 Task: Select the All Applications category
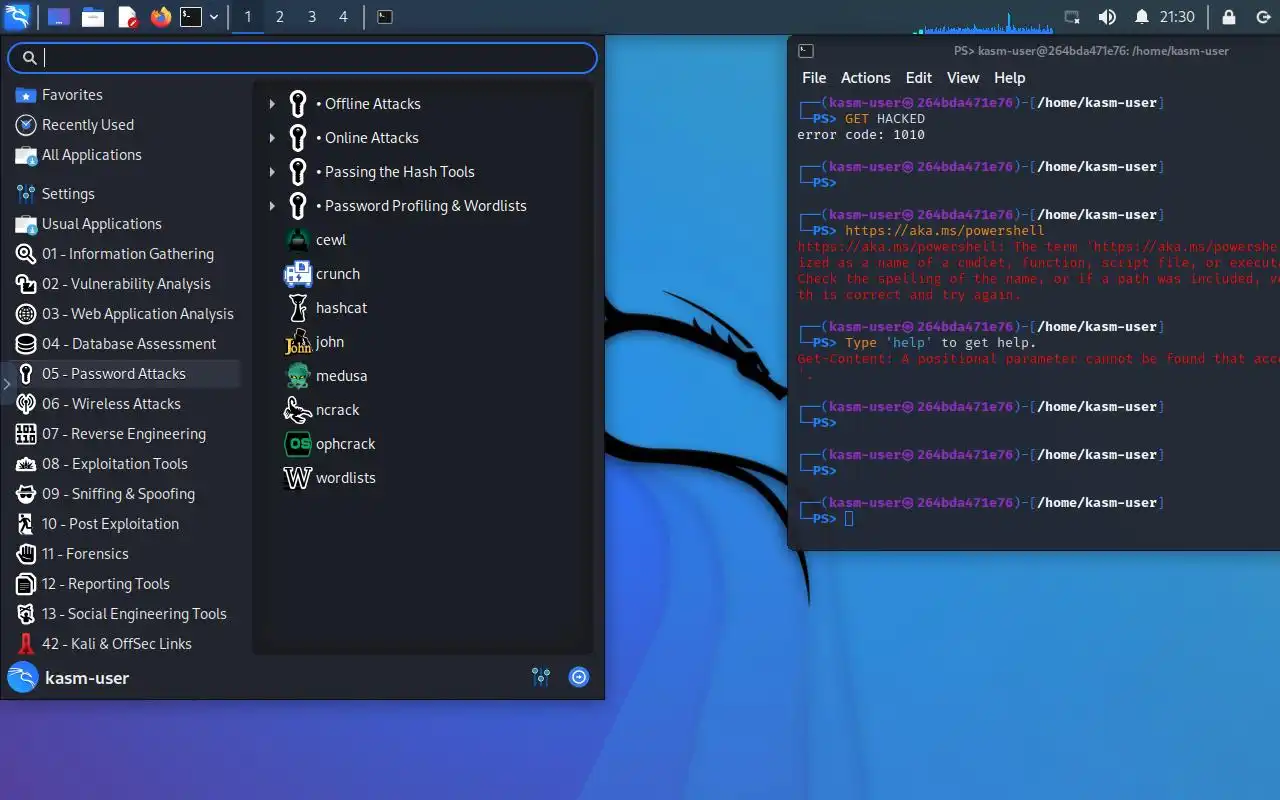pyautogui.click(x=126, y=155)
